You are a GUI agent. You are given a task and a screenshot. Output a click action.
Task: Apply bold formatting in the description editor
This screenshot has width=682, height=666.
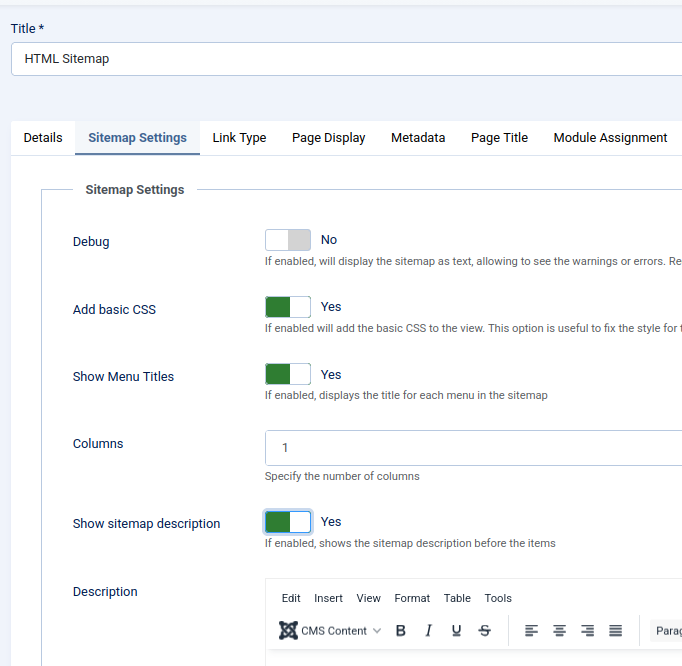pyautogui.click(x=401, y=630)
